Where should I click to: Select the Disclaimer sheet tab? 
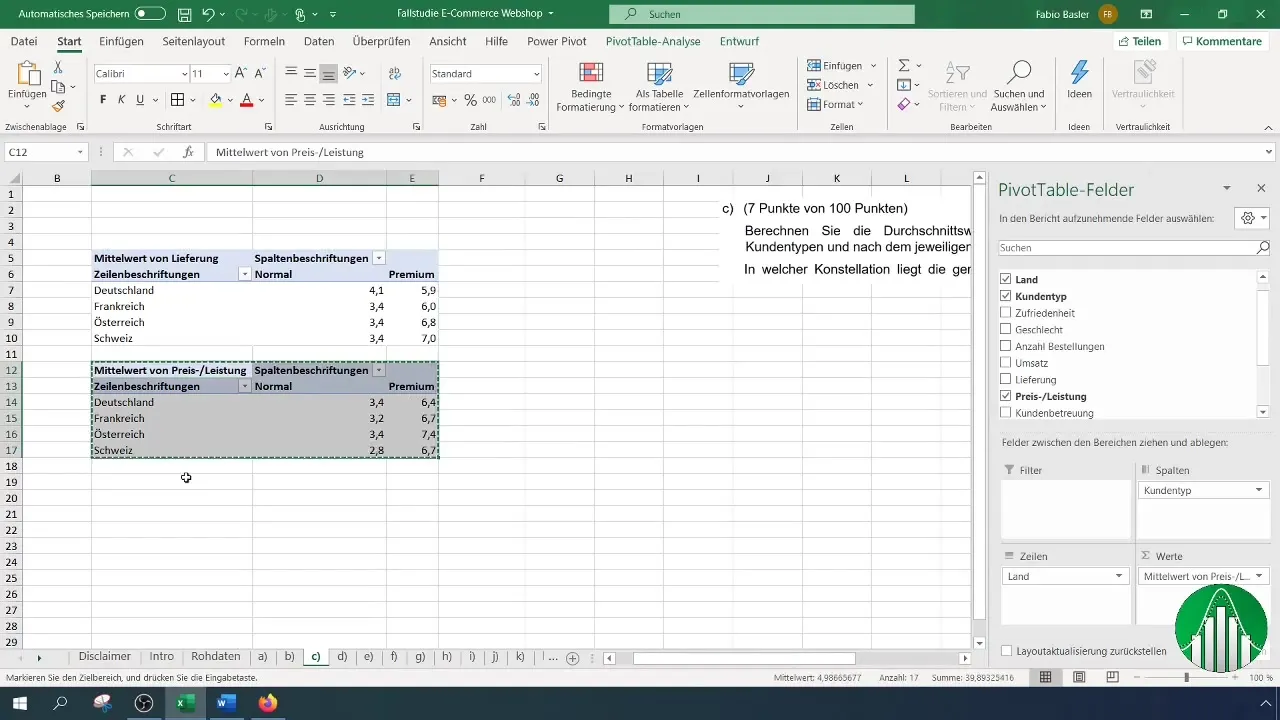(x=105, y=657)
